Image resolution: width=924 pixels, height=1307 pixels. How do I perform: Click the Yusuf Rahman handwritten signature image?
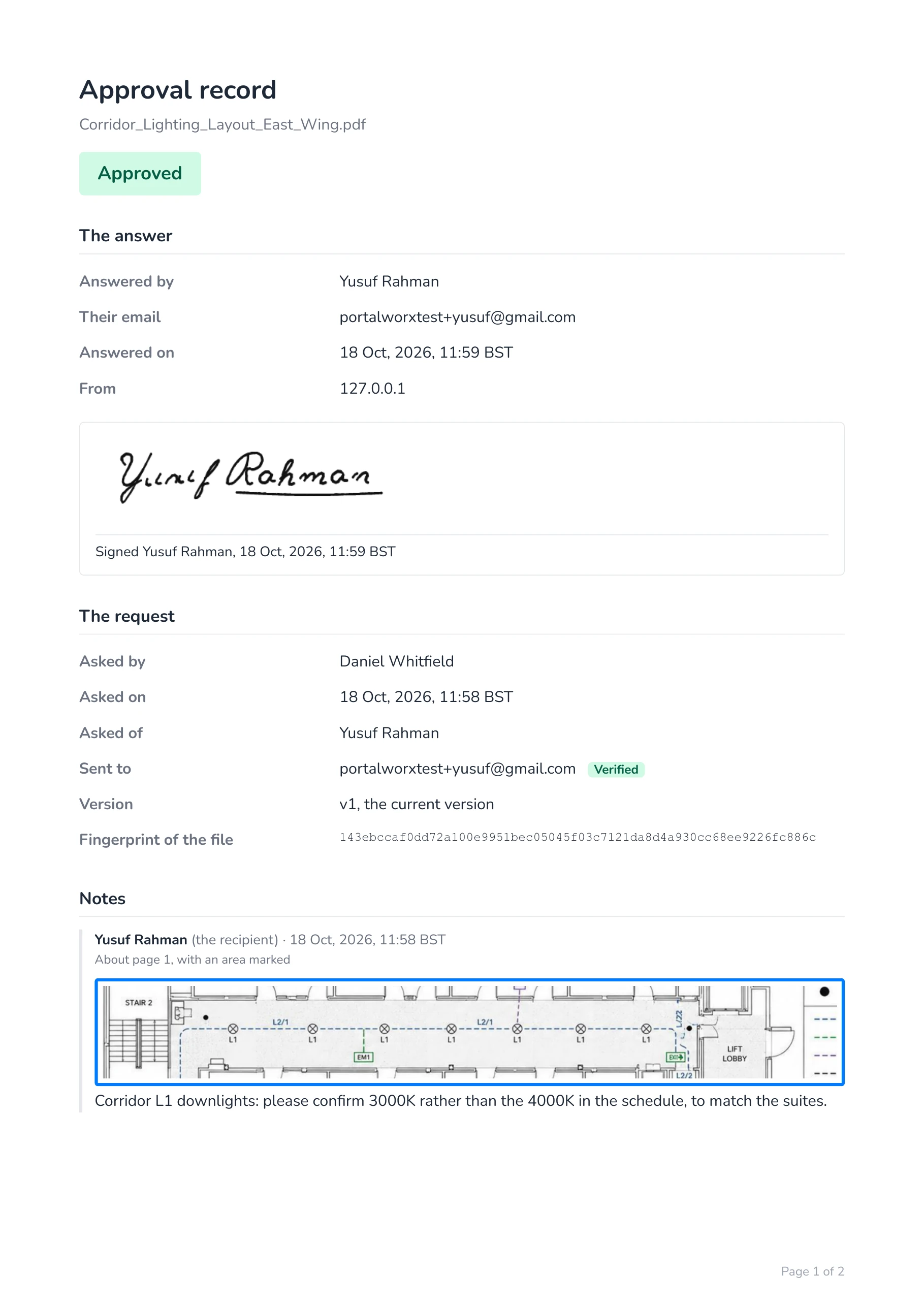[251, 476]
